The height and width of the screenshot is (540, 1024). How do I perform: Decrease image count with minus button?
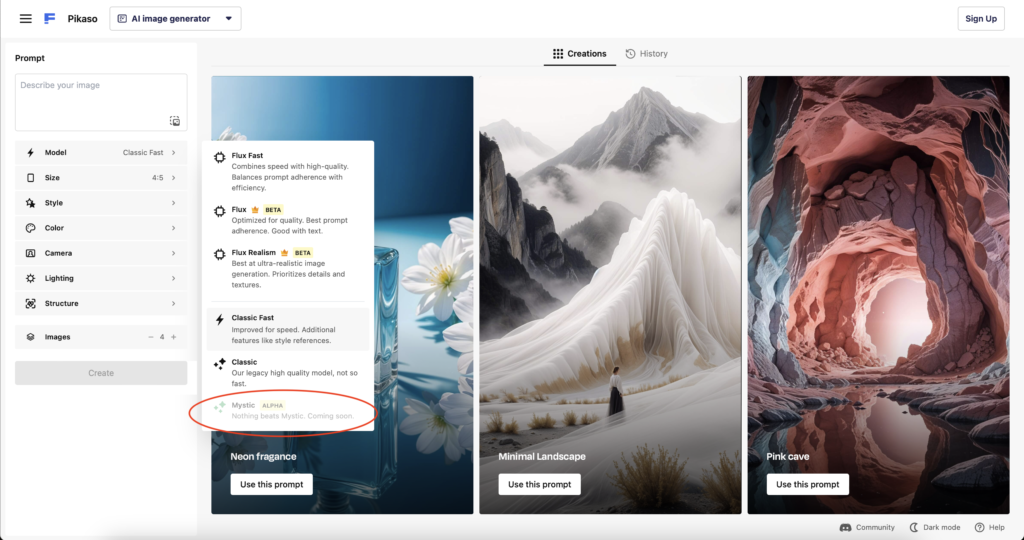pyautogui.click(x=151, y=337)
